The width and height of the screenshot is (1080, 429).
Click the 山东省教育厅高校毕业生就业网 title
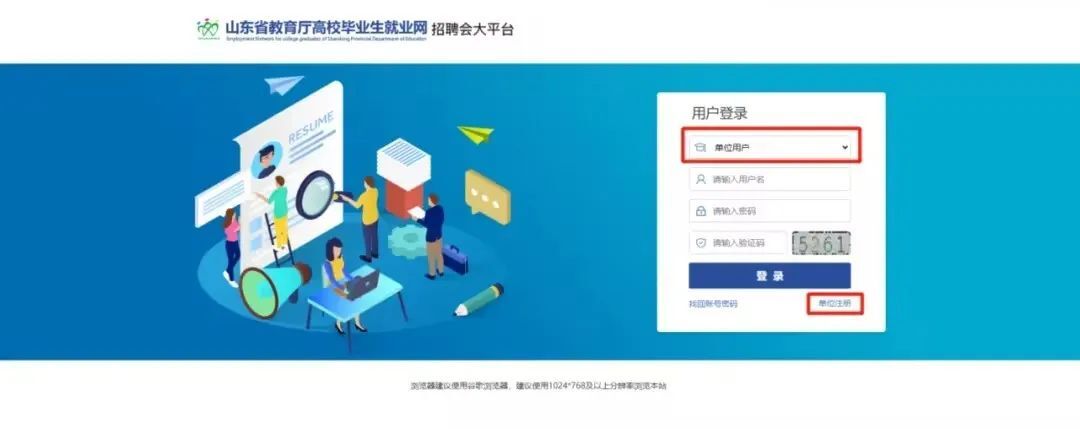[325, 27]
